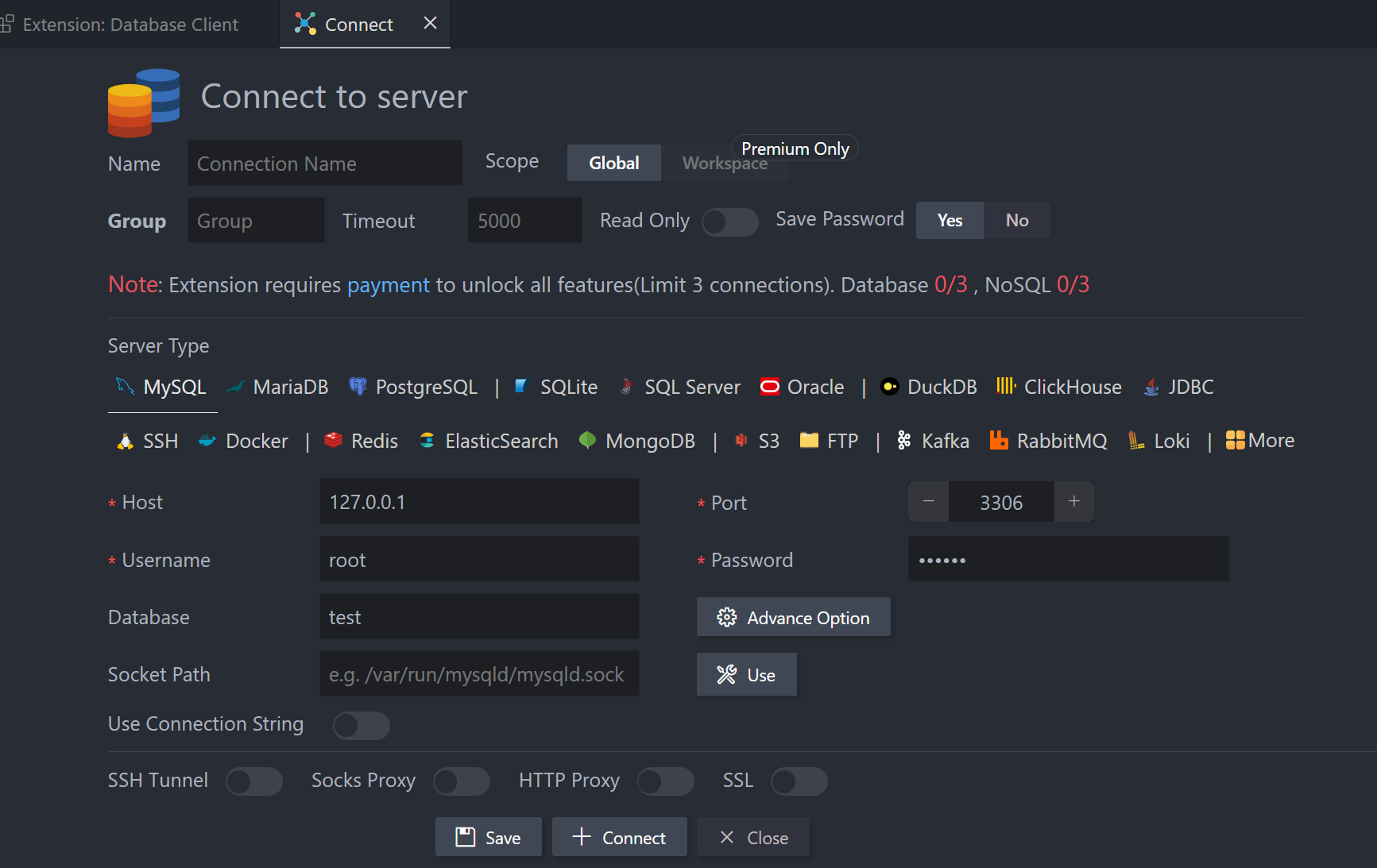Enable the Read Only toggle
This screenshot has width=1377, height=868.
(x=729, y=222)
